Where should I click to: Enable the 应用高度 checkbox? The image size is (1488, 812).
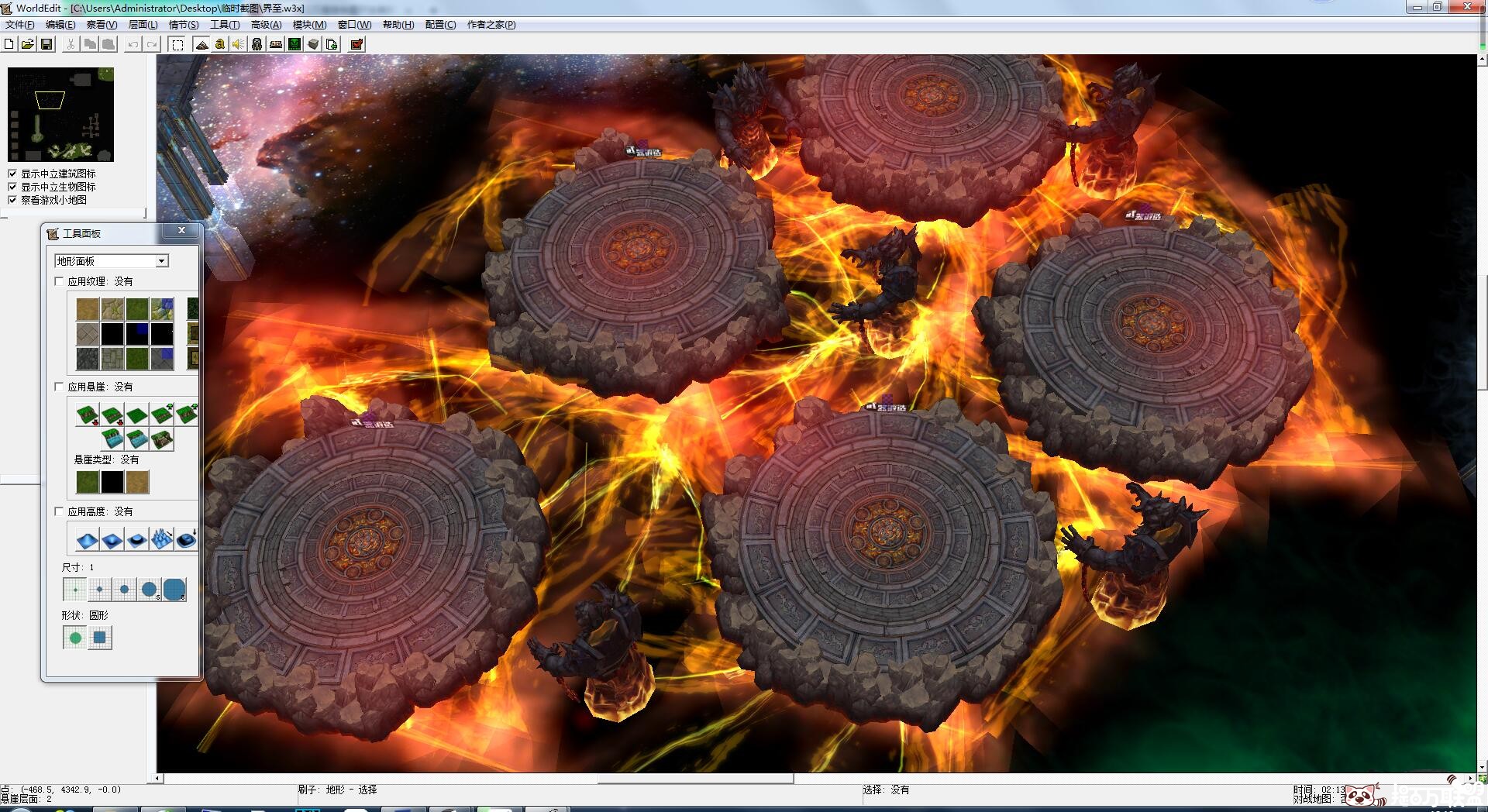60,511
